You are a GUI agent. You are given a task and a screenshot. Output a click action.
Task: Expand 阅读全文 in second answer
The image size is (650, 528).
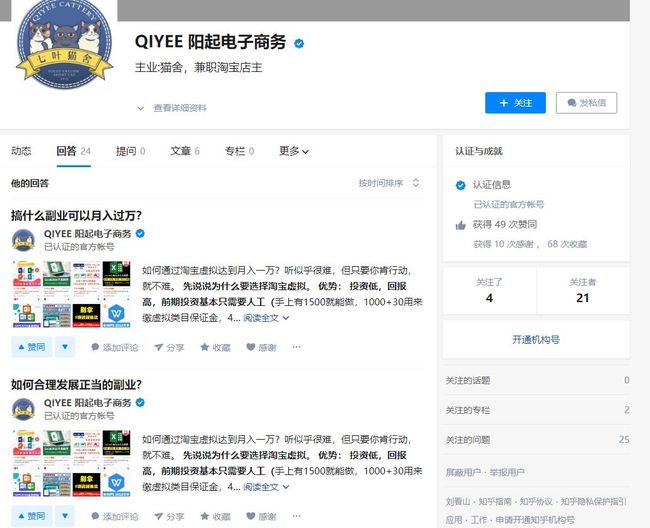click(x=266, y=487)
